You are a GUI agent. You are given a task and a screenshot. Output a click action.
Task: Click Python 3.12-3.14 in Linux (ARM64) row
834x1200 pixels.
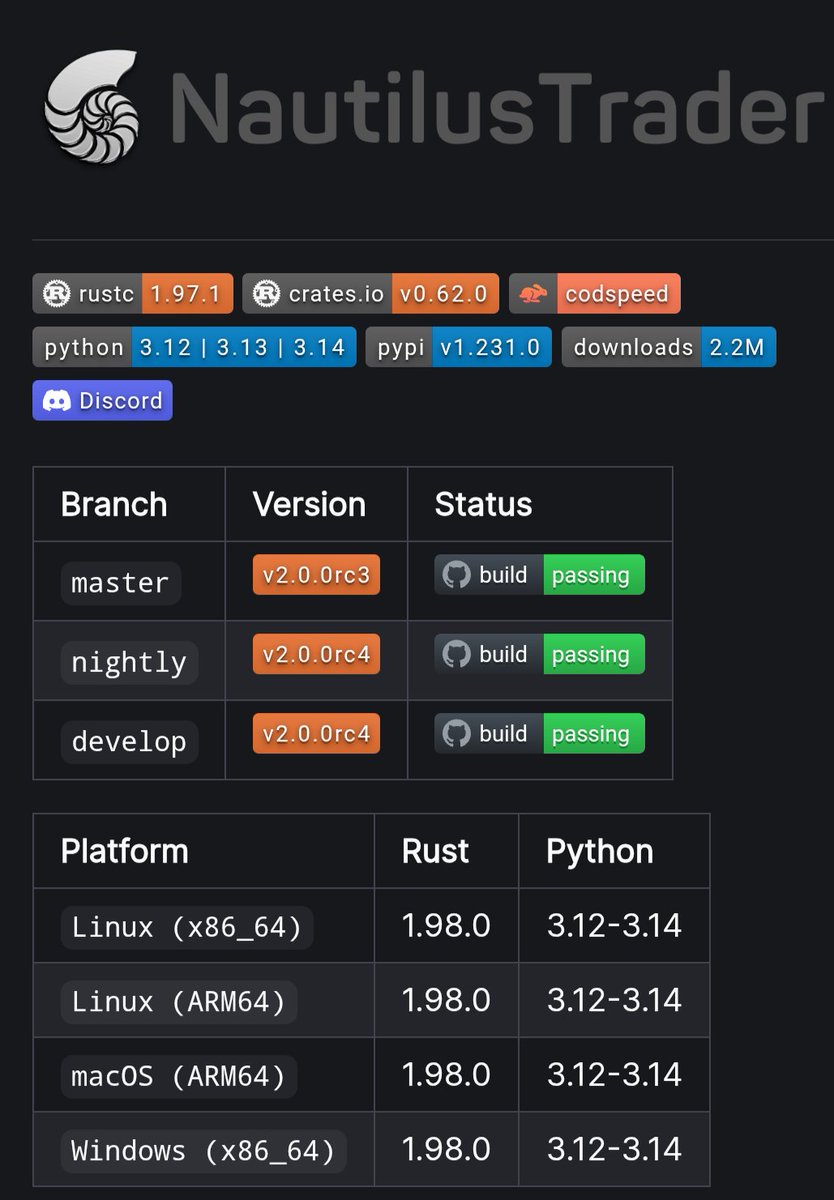pos(614,1000)
